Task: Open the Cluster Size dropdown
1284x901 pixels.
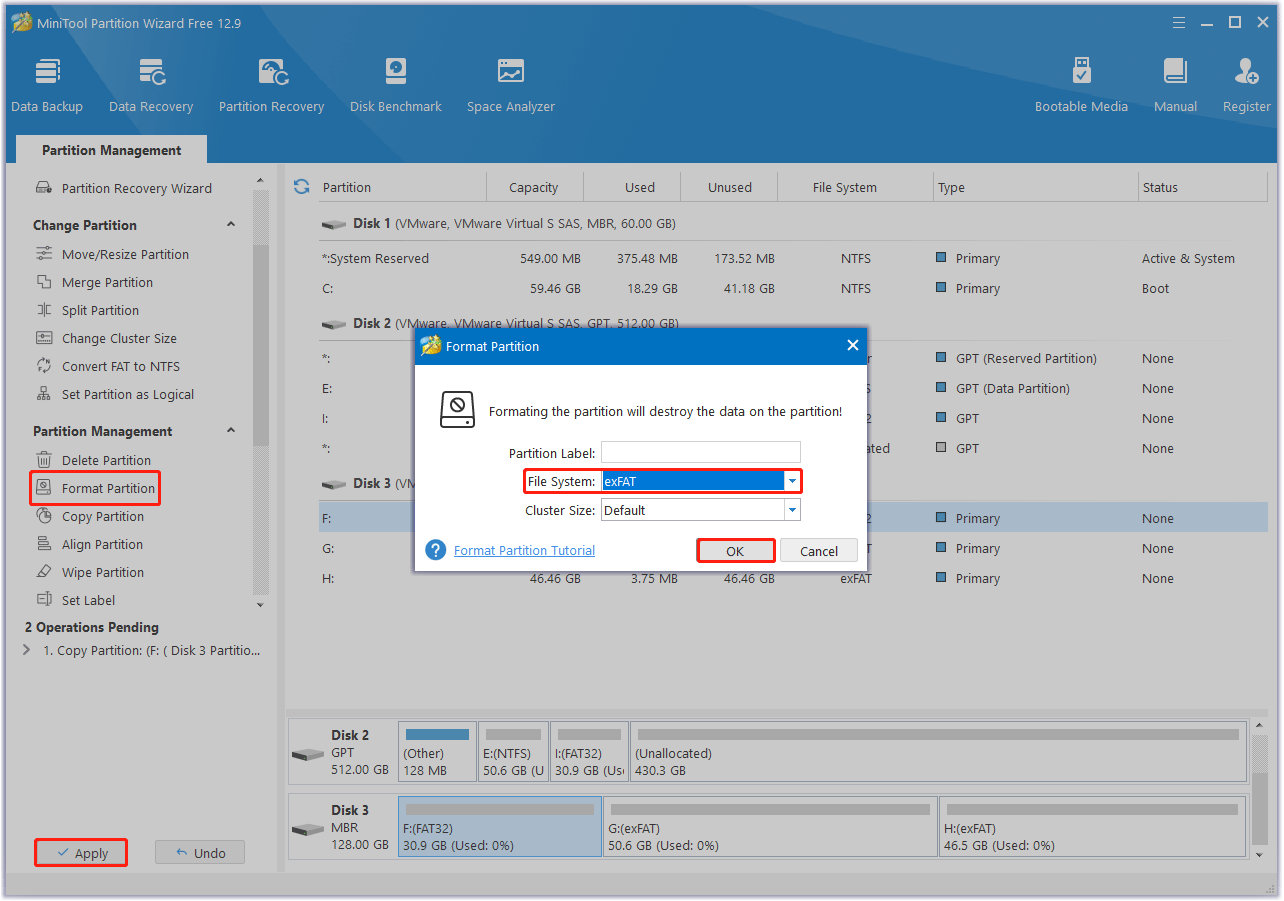Action: (x=792, y=510)
